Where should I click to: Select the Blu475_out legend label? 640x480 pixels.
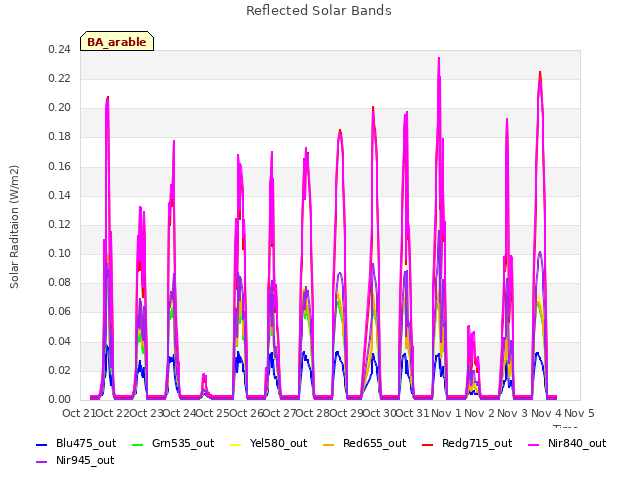point(86,444)
